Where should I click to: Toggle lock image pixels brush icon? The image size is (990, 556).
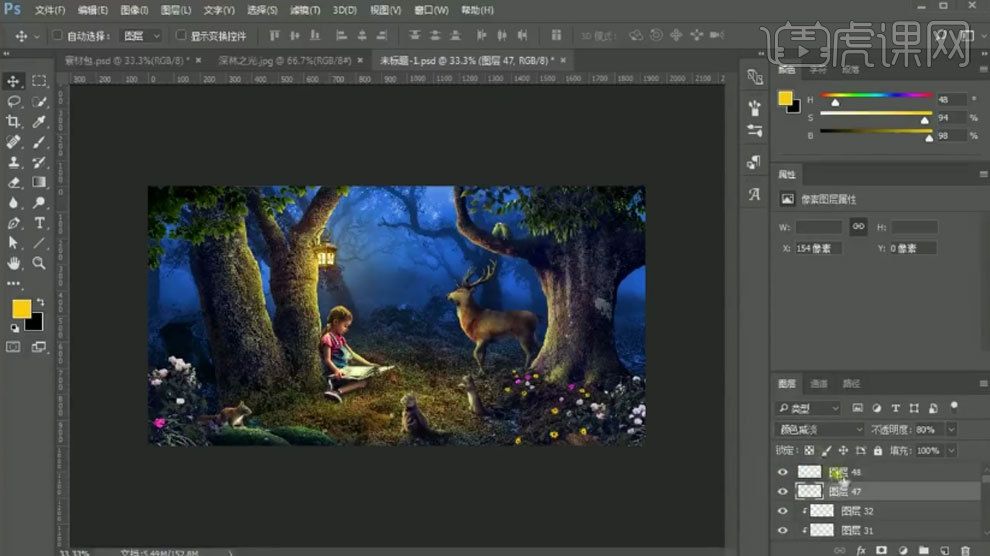[826, 451]
